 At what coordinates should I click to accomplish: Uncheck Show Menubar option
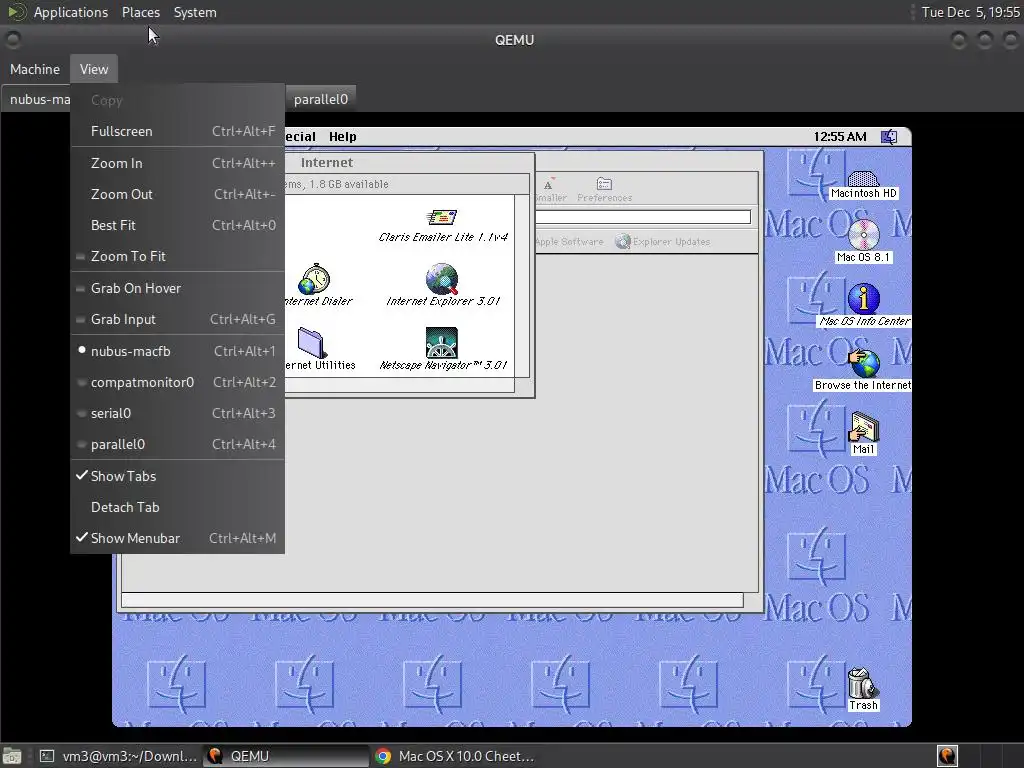(x=177, y=538)
